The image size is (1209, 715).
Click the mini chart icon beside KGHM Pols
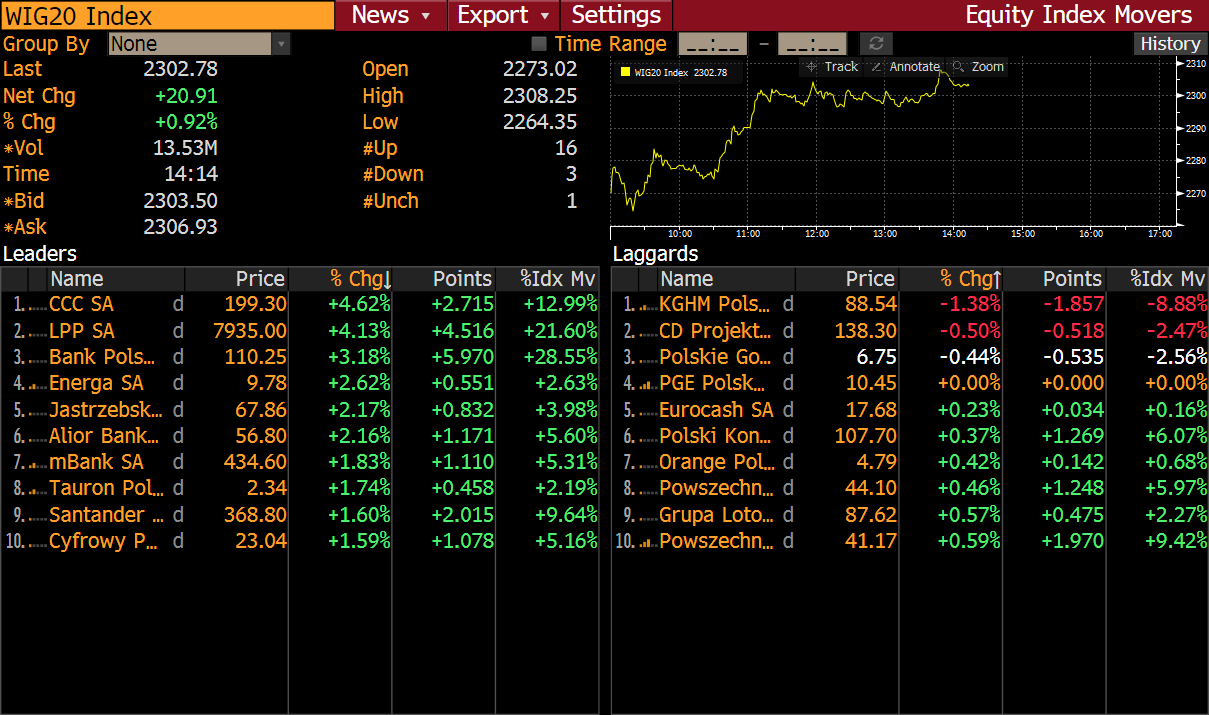648,305
